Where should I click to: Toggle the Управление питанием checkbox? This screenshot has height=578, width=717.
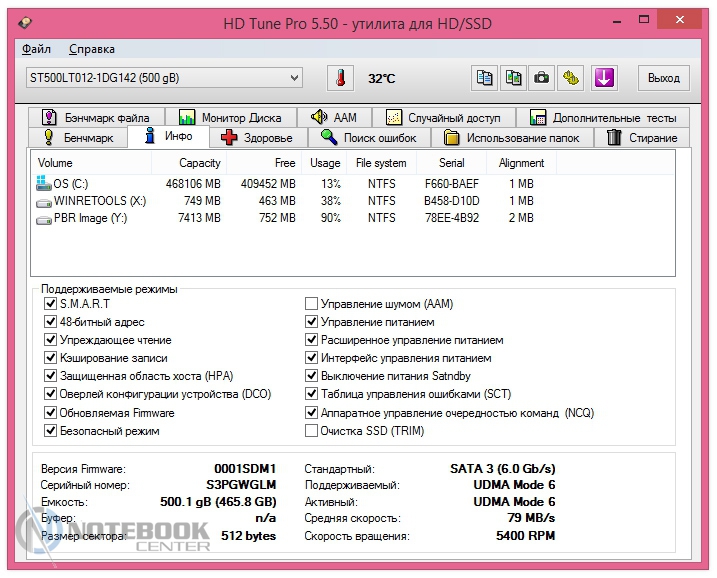coord(311,322)
